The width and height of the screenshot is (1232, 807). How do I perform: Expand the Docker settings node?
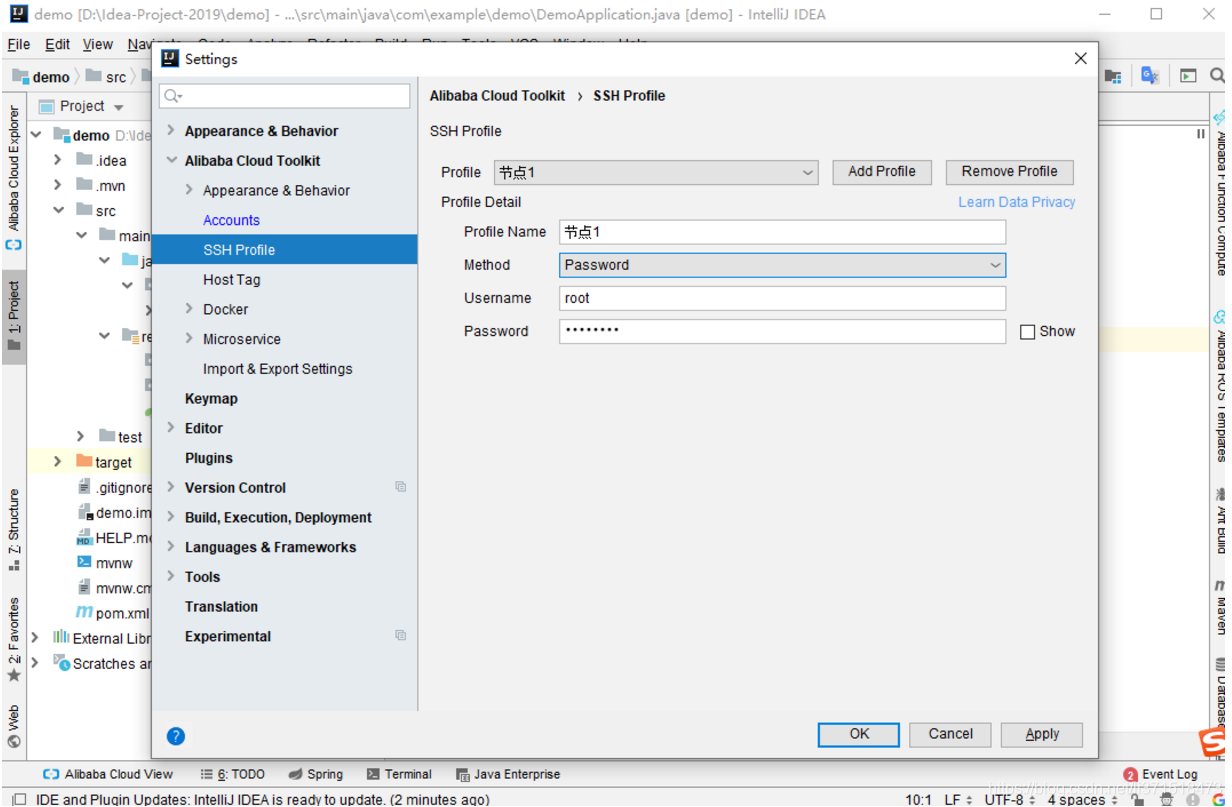click(x=189, y=309)
